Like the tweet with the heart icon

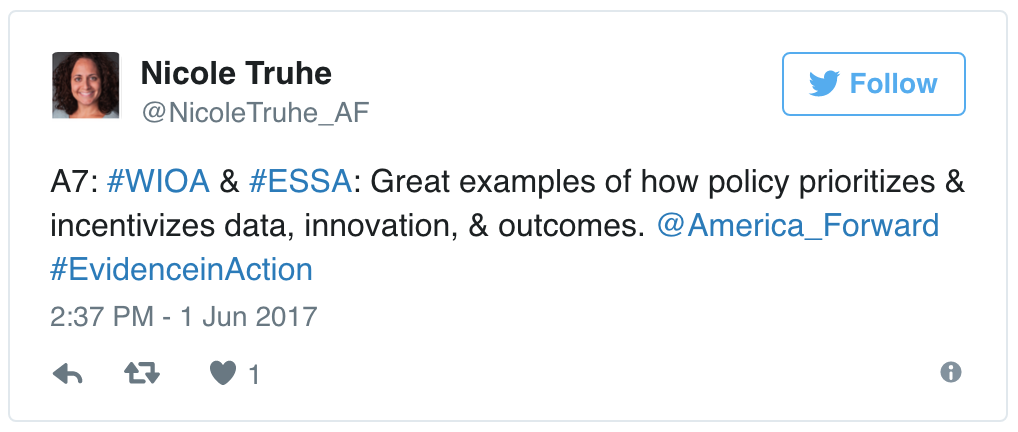tap(223, 374)
